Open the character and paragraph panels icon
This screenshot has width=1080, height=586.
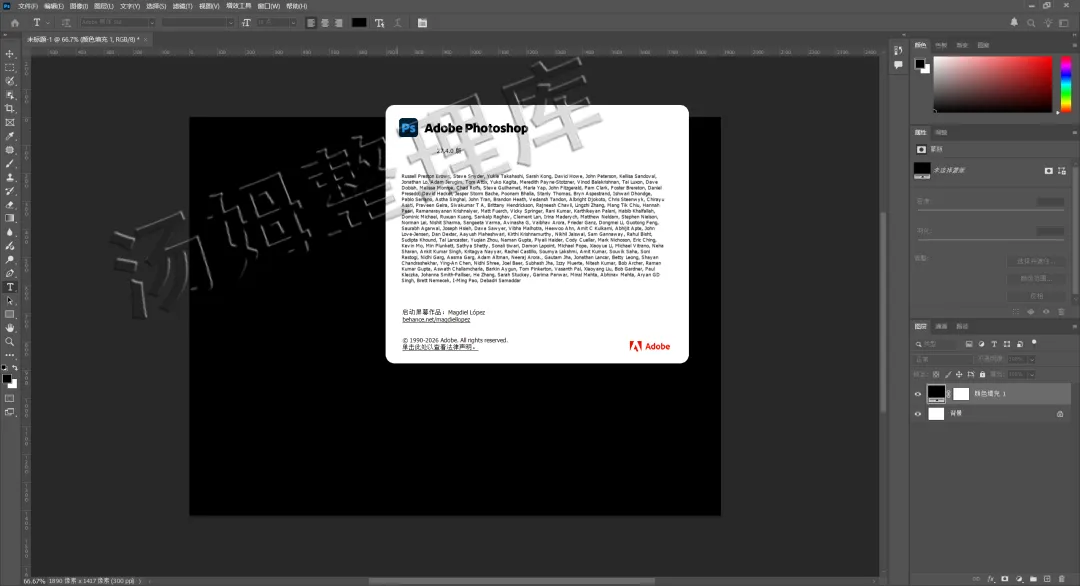[422, 23]
